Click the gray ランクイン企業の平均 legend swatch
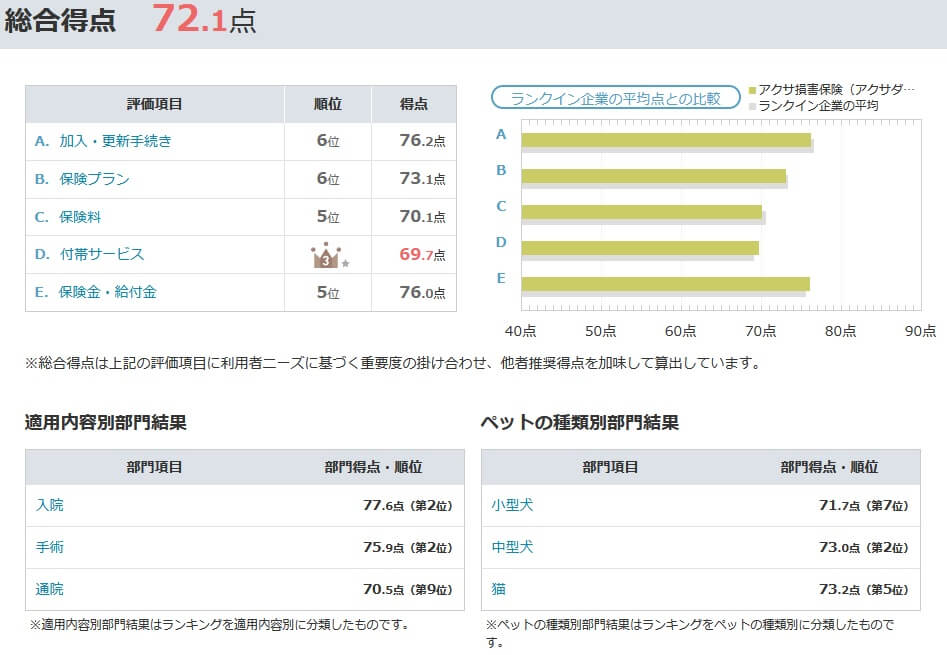 (x=752, y=106)
